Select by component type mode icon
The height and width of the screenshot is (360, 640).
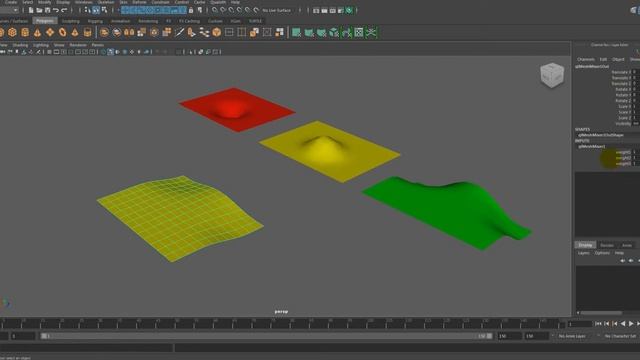point(104,10)
